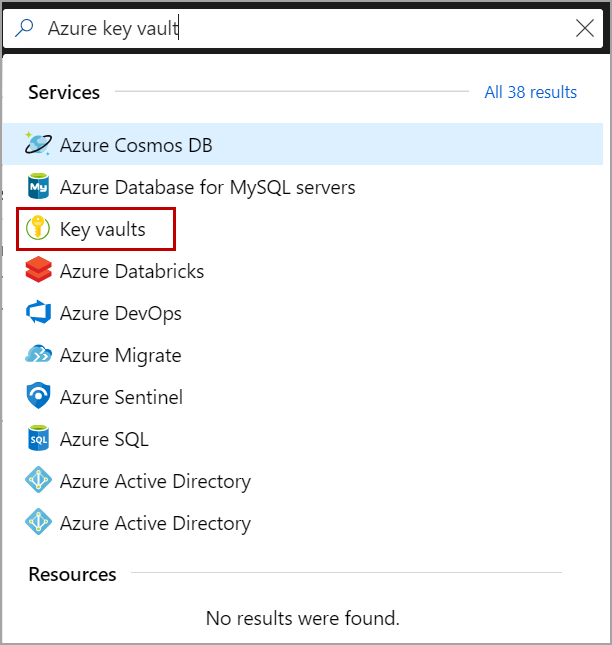Clear the search box with X
The width and height of the screenshot is (612, 645).
[x=585, y=28]
